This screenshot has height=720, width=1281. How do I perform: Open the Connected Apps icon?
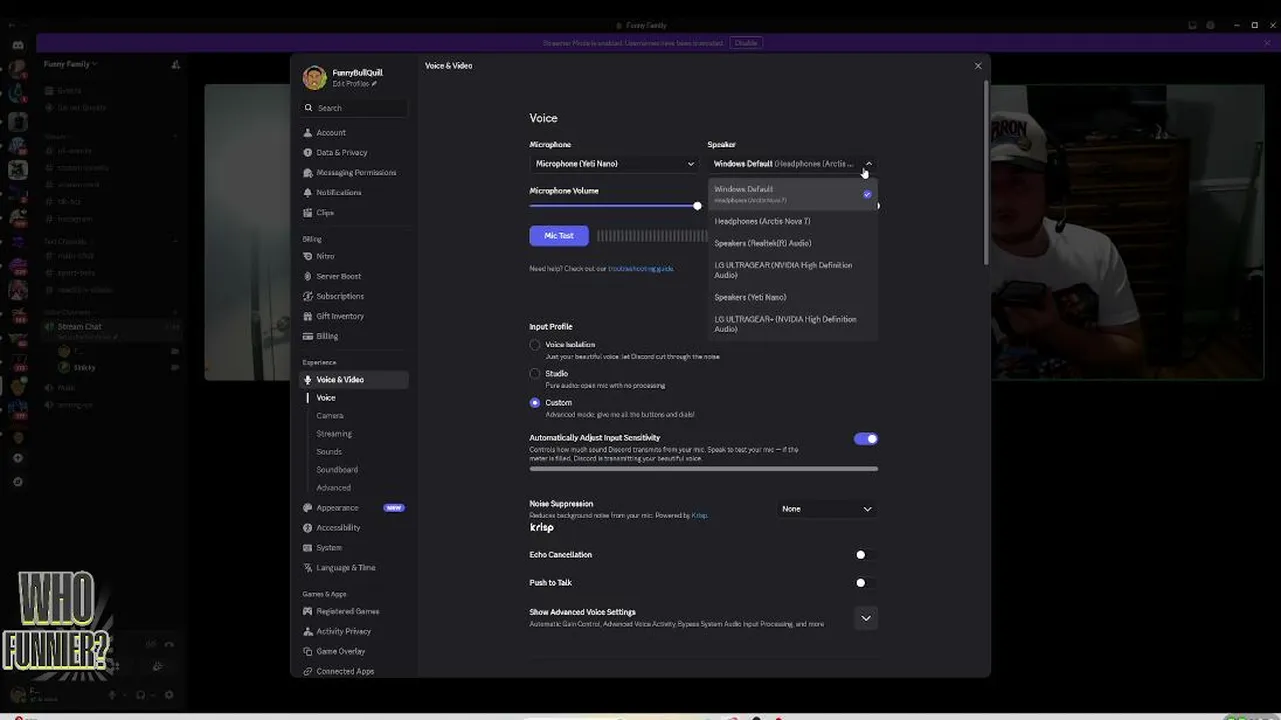pos(308,672)
